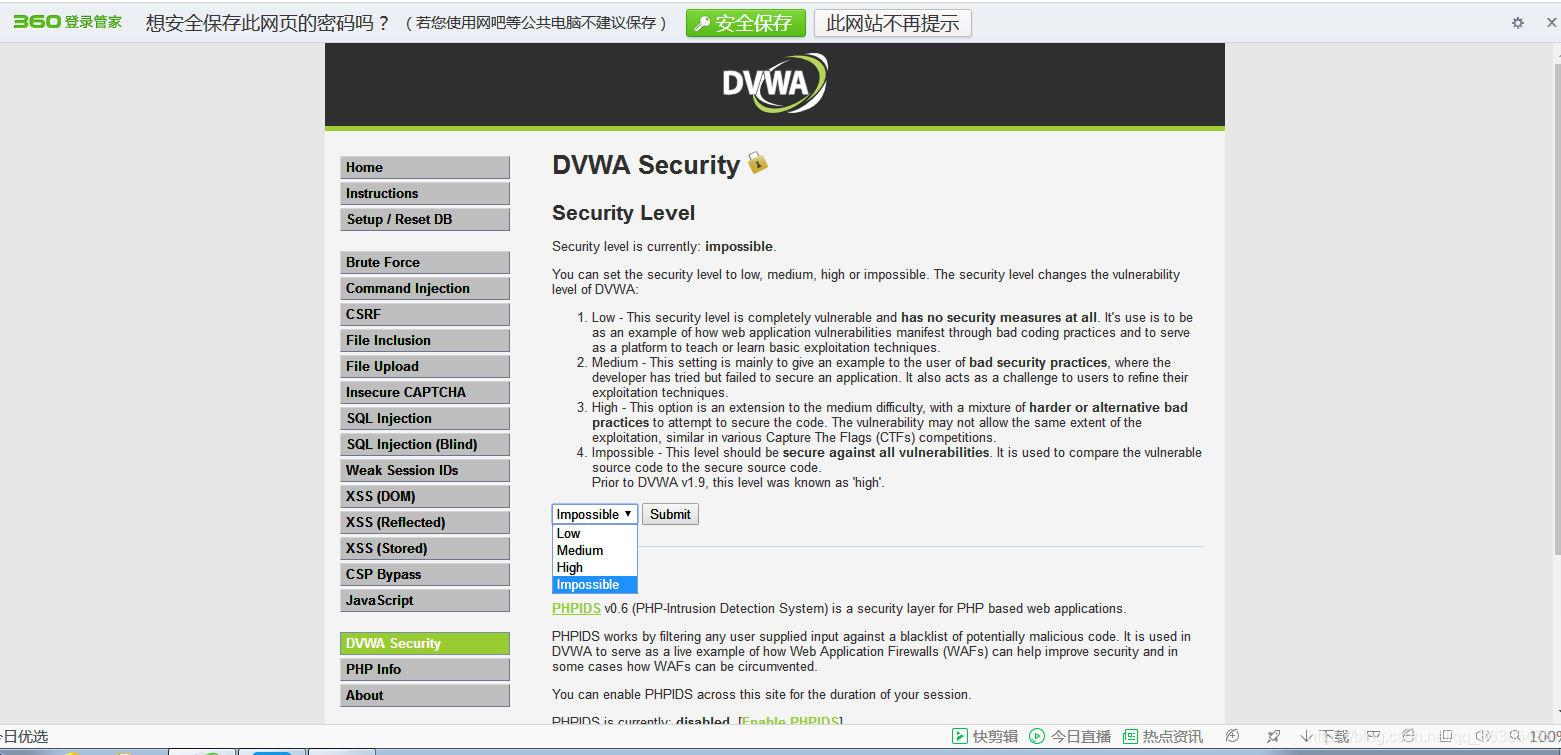Click the DVWA logo in header
1561x755 pixels.
[x=775, y=83]
